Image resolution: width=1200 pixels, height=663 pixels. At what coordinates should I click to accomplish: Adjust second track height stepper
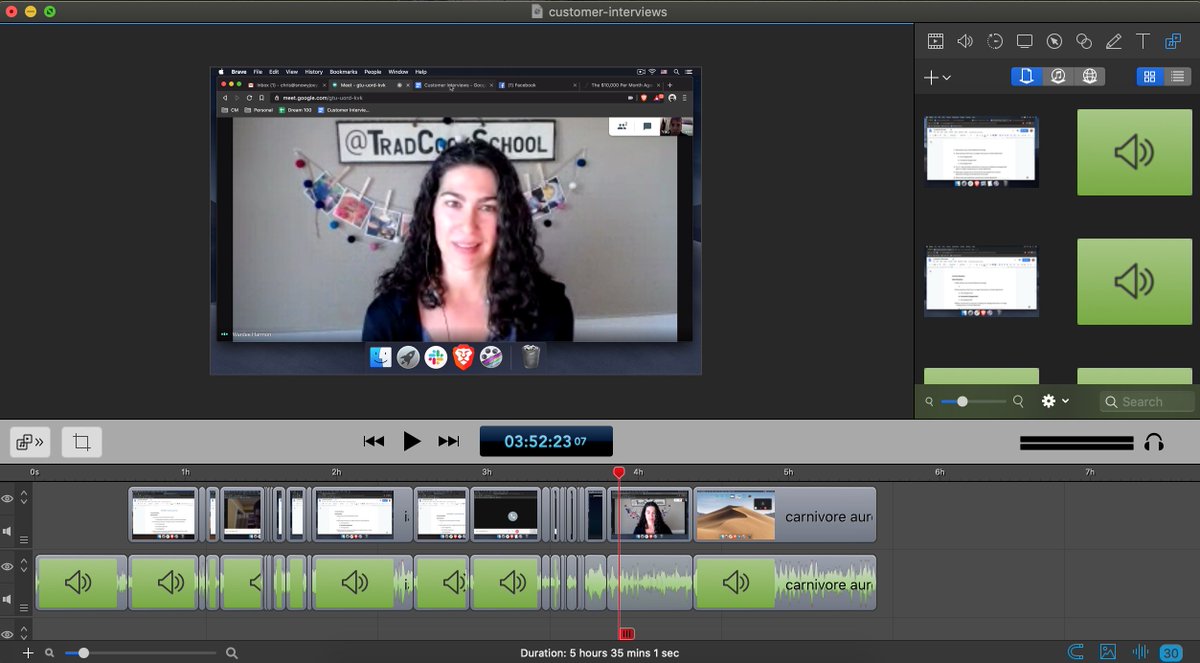24,567
